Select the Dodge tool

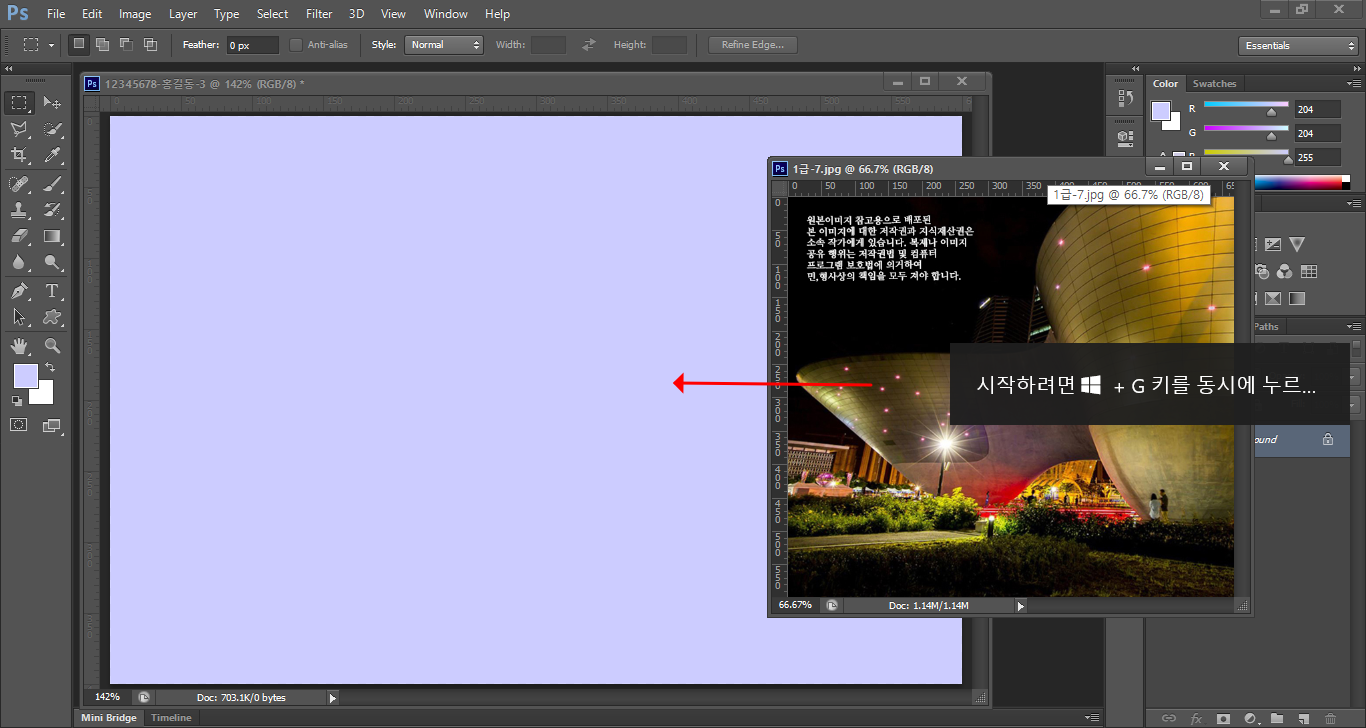click(52, 263)
